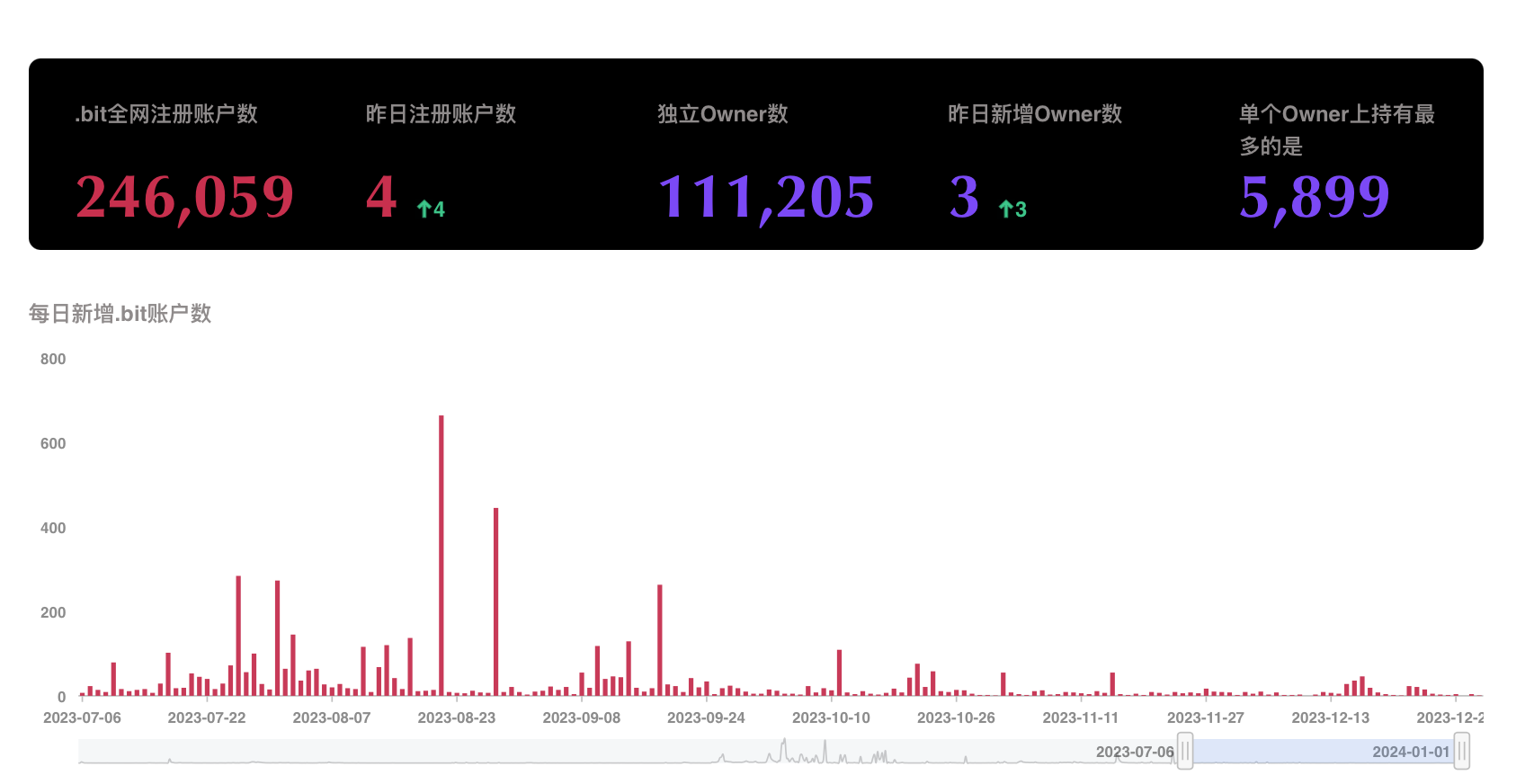The width and height of the screenshot is (1516, 784).
Task: Click the x-axis label 2023-11-11
Action: (x=1081, y=717)
